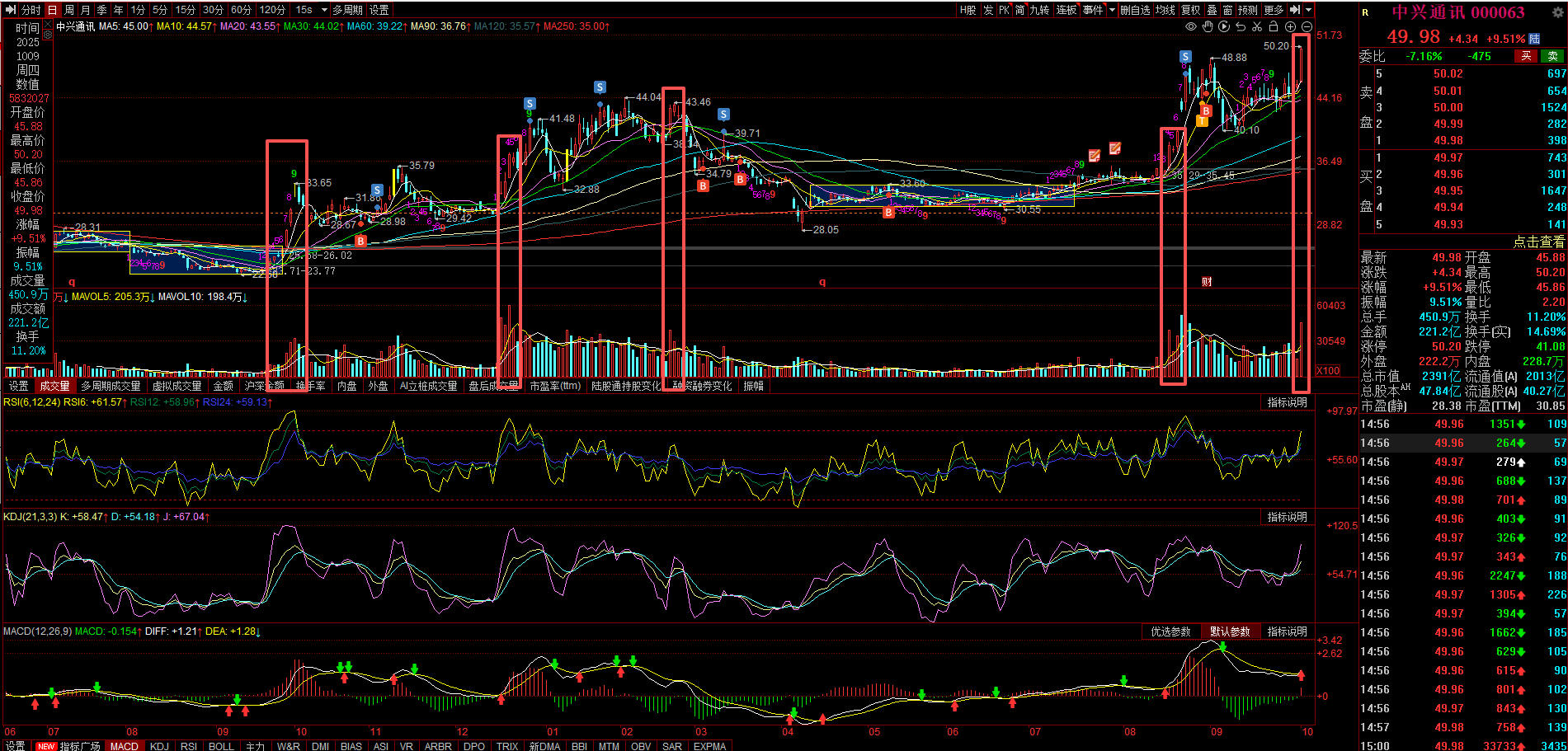Click the orange T marker on the chart
The width and height of the screenshot is (1568, 751).
click(x=1202, y=121)
